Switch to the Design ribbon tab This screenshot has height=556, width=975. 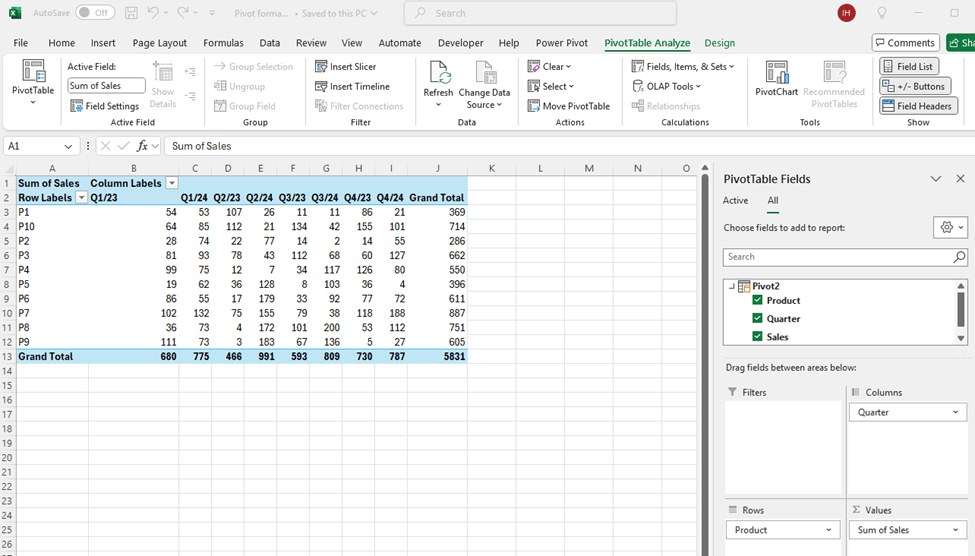click(x=719, y=43)
